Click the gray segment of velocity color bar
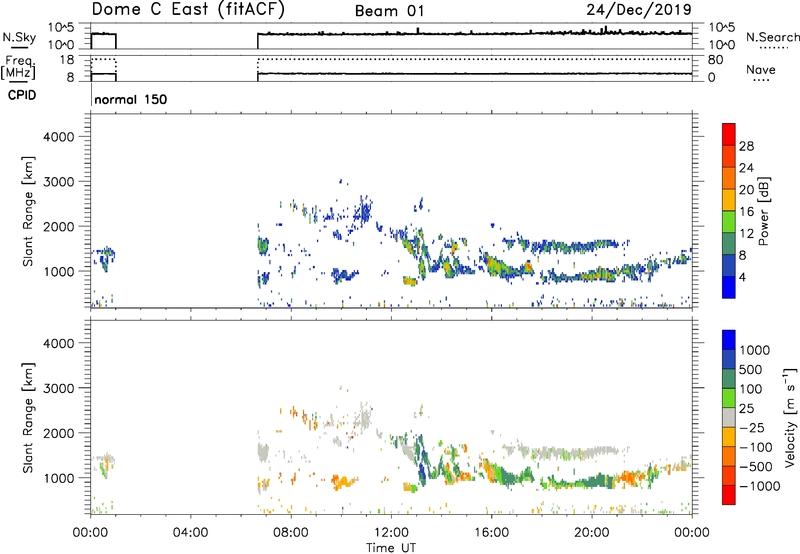This screenshot has height=554, width=800. [729, 418]
